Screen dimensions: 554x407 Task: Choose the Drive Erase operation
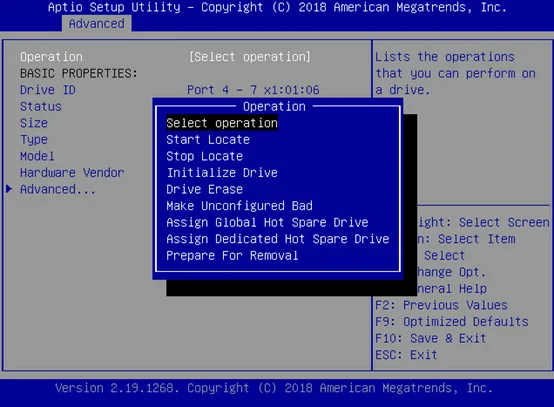click(x=204, y=189)
